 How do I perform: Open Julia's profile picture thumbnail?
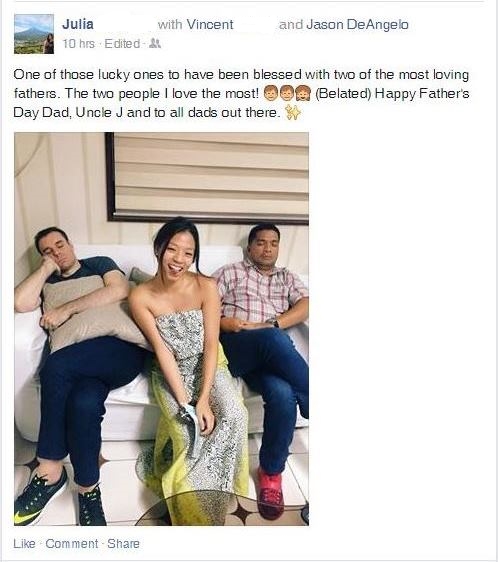pos(34,34)
